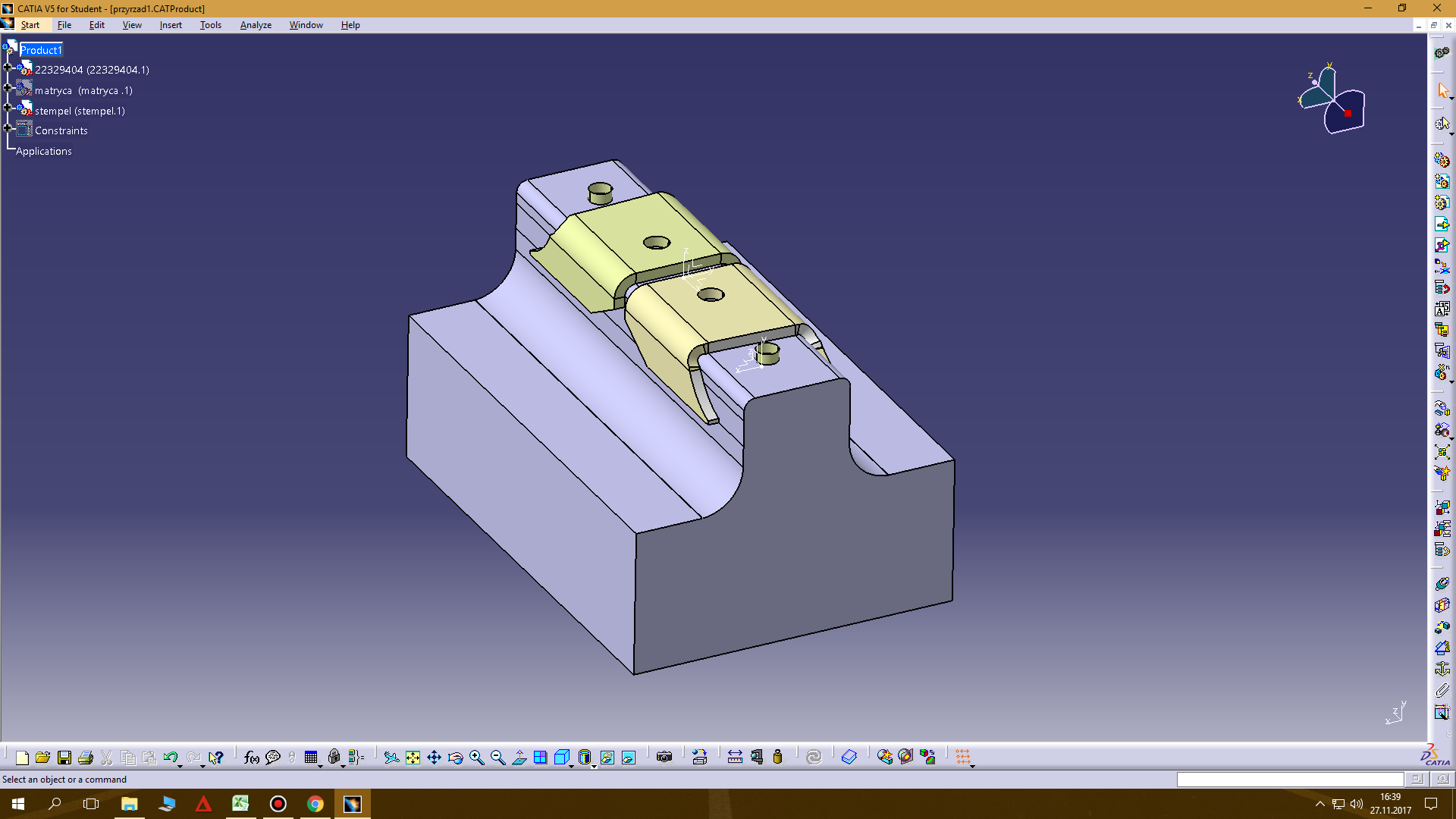
Task: Select the Pan view tool
Action: click(x=434, y=757)
